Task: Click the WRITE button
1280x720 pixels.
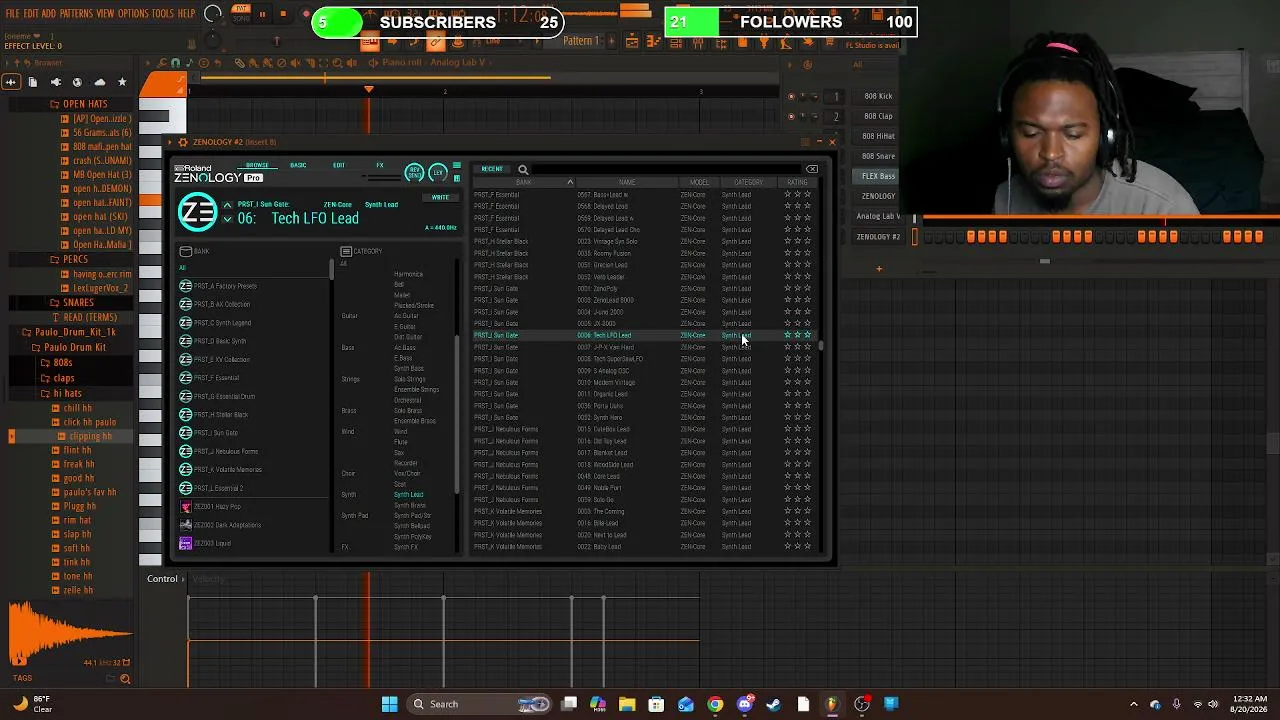Action: coord(440,198)
